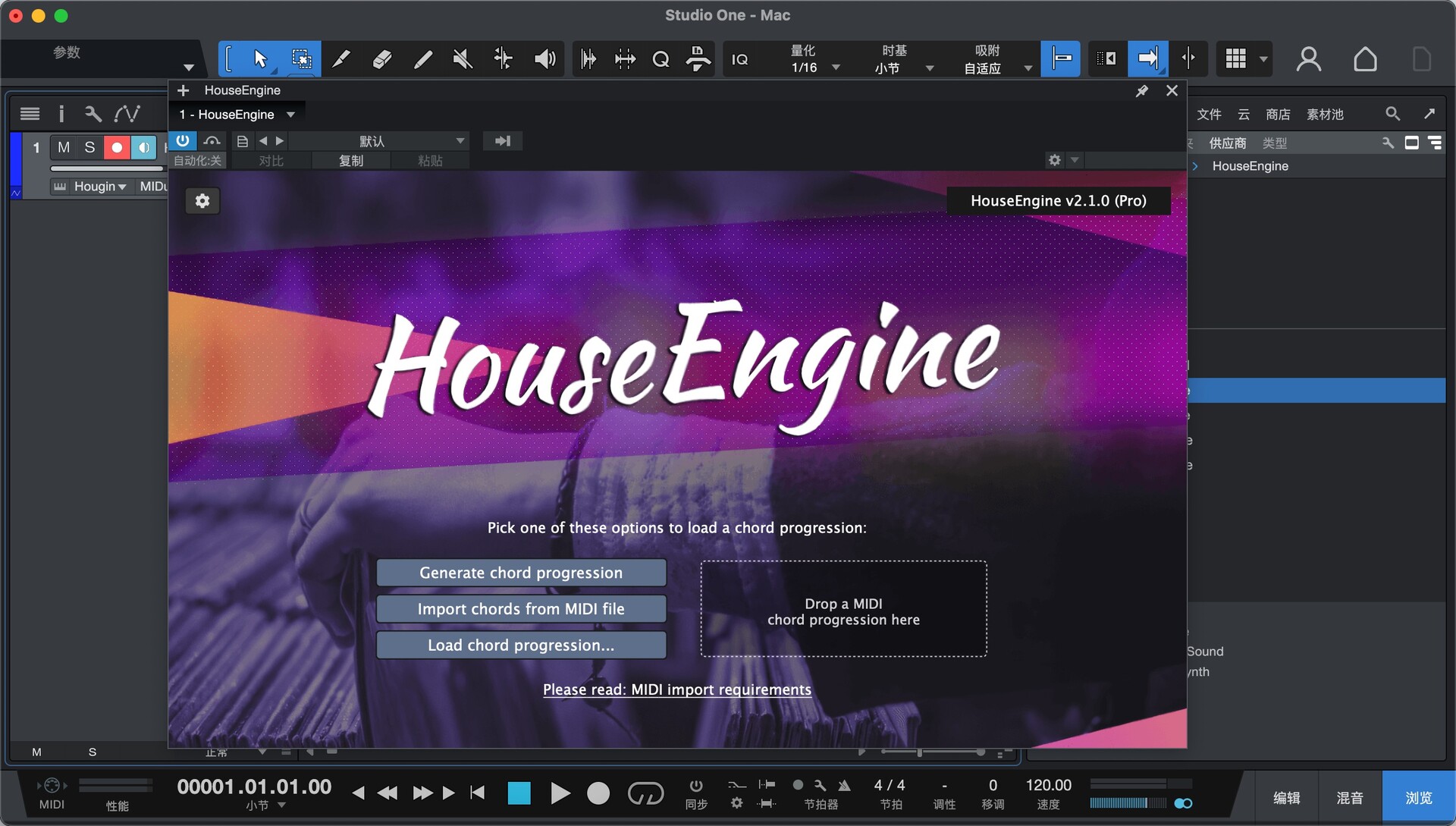Image resolution: width=1456 pixels, height=826 pixels.
Task: Click the 自动化:关 button
Action: point(197,161)
